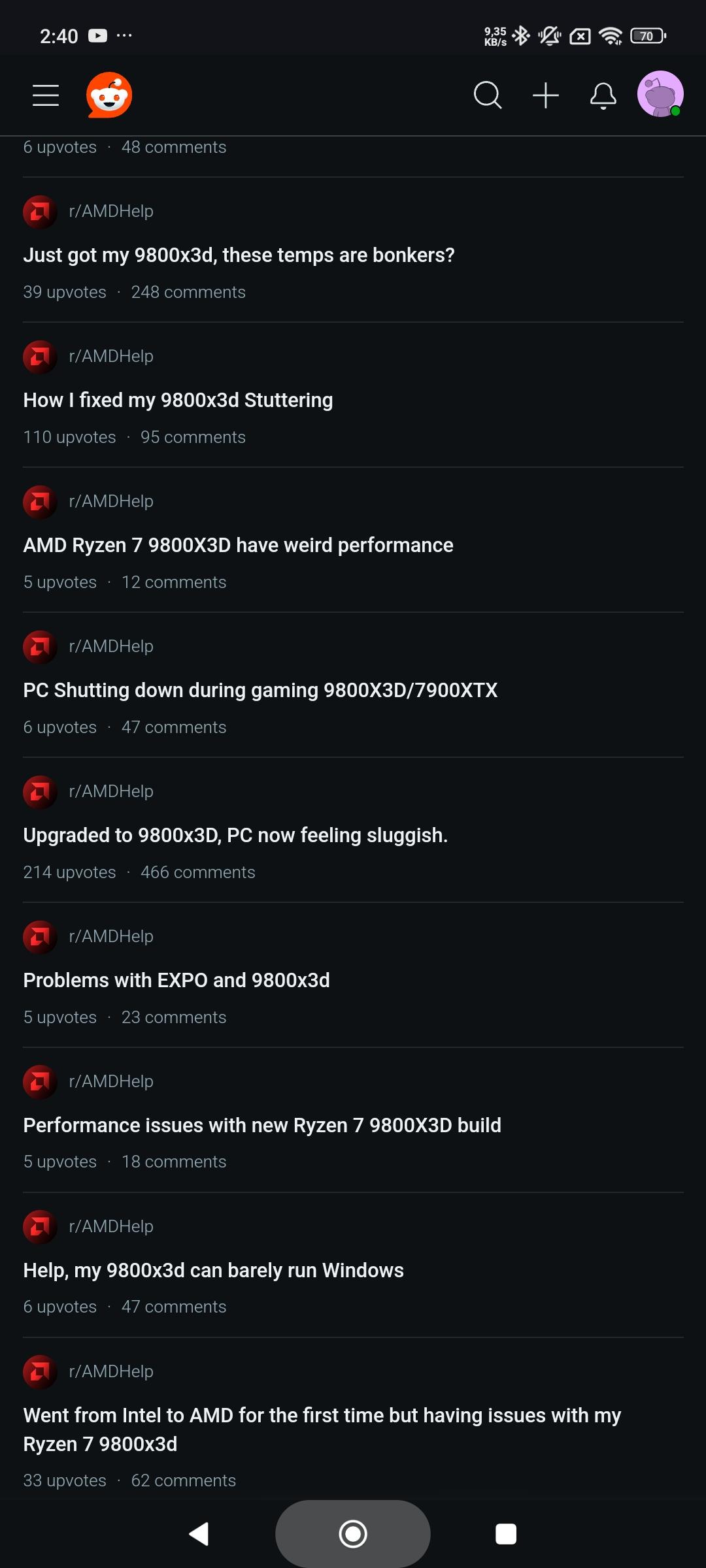Open the hamburger navigation menu

click(x=46, y=95)
